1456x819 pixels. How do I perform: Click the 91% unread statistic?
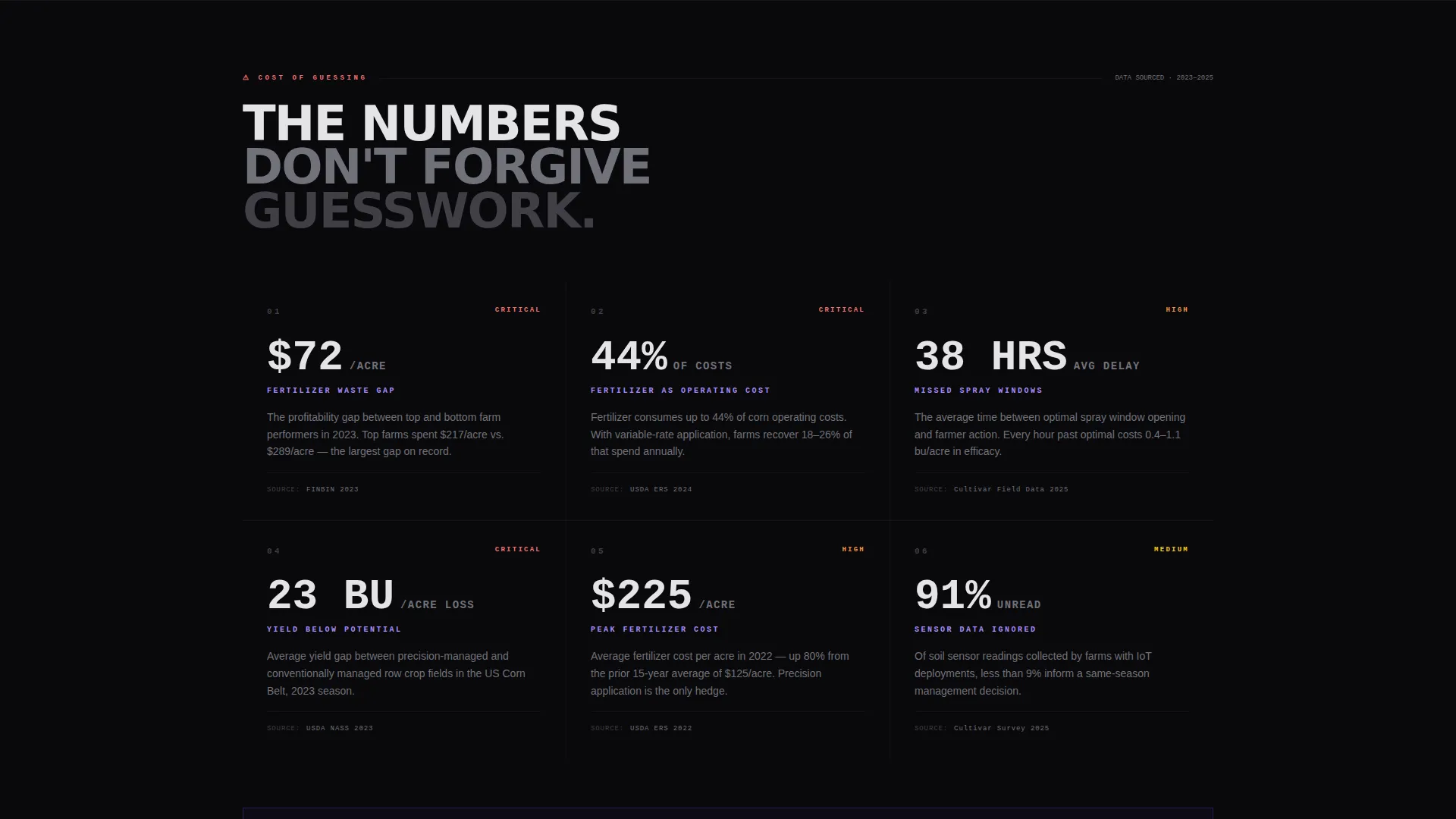point(977,595)
